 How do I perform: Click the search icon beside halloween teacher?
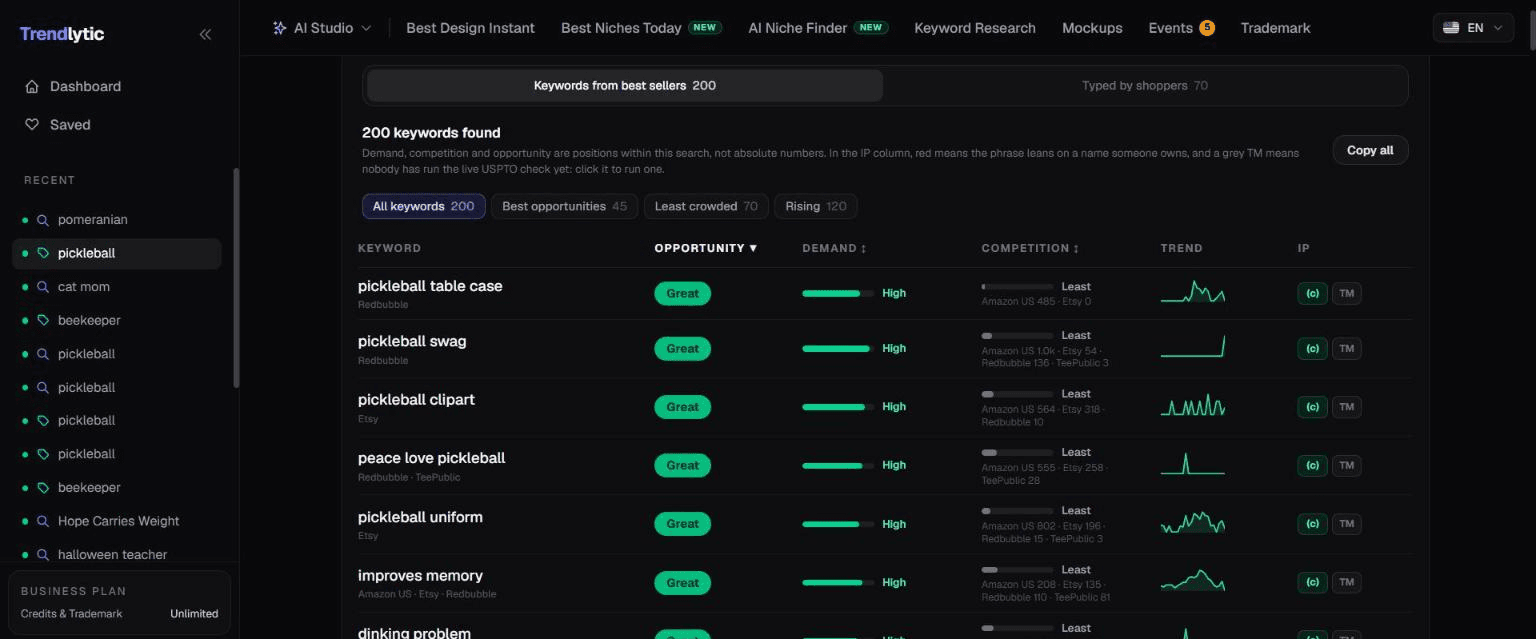43,555
